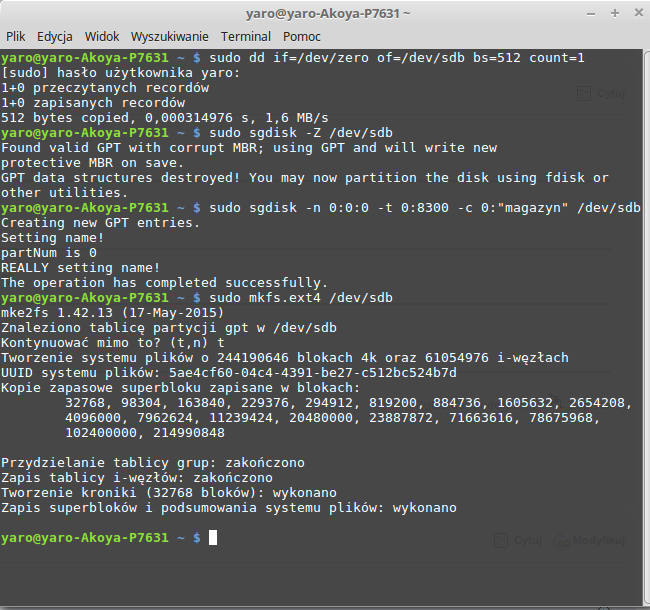Click the superblock number 32768

tap(85, 402)
